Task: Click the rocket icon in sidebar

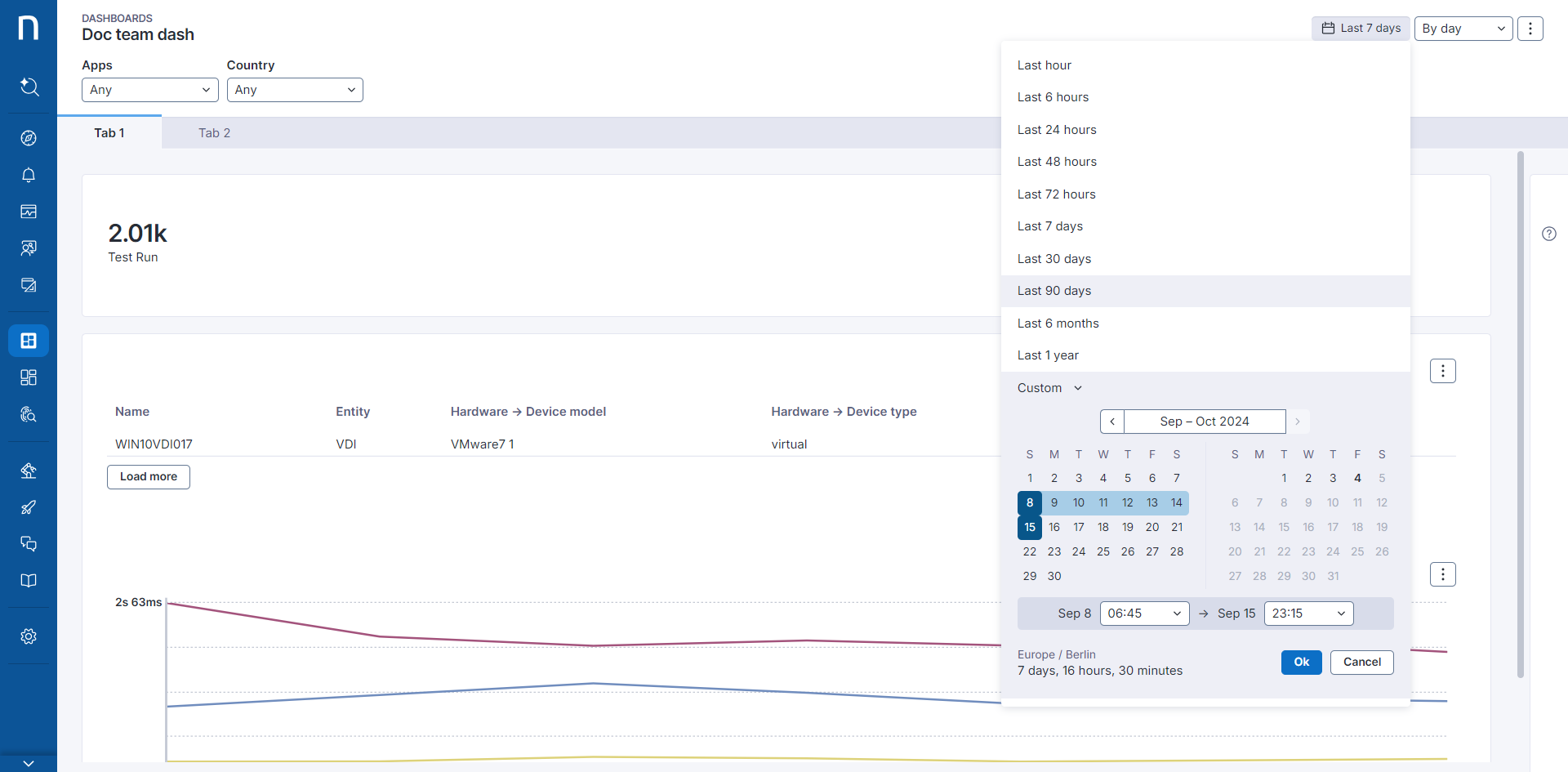Action: pos(29,507)
